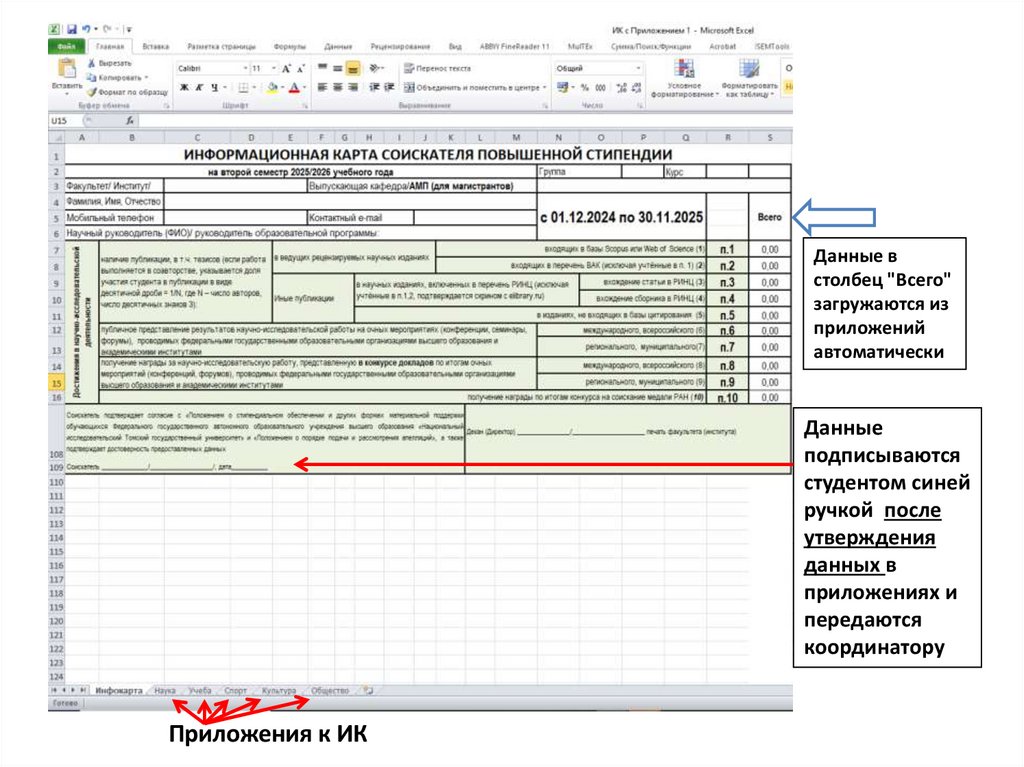The width and height of the screenshot is (1024, 767).
Task: Click the insert new worksheet icon
Action: click(x=368, y=691)
